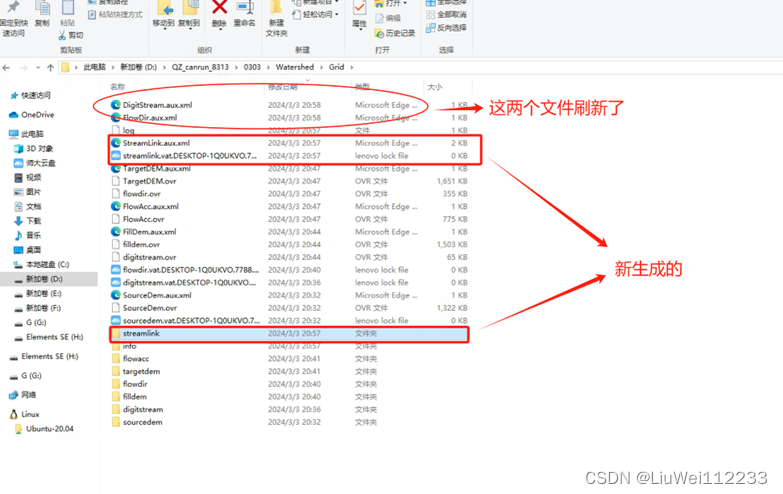Select the file named log
Image resolution: width=783 pixels, height=494 pixels.
[128, 130]
